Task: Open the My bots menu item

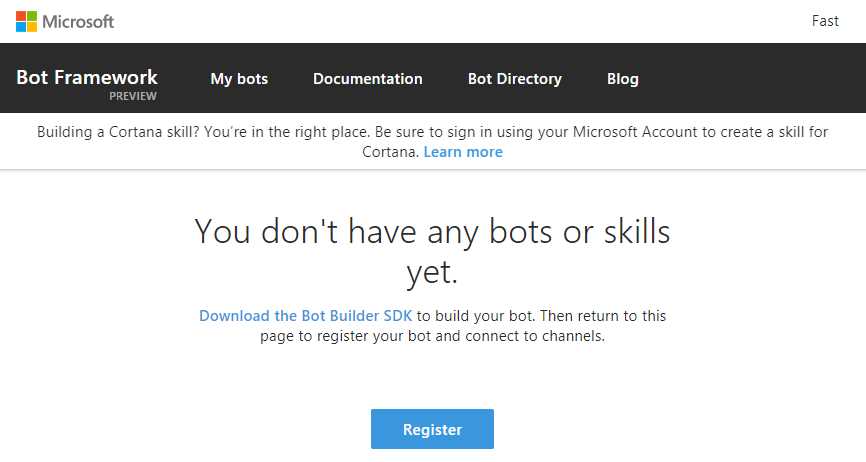Action: pos(239,79)
